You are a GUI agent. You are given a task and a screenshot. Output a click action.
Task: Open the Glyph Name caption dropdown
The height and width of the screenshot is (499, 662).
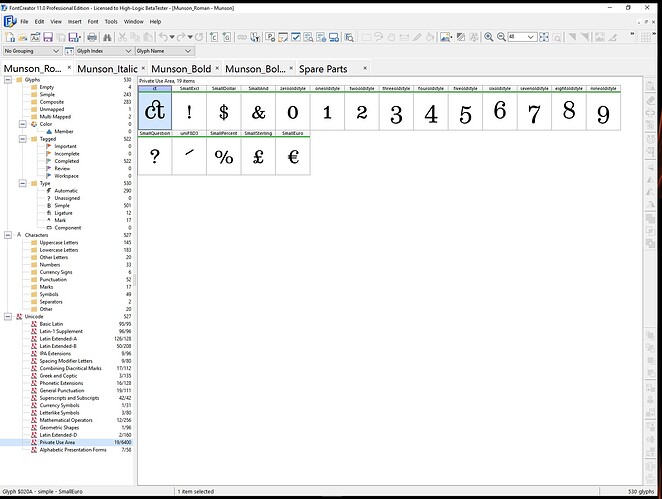pos(164,51)
